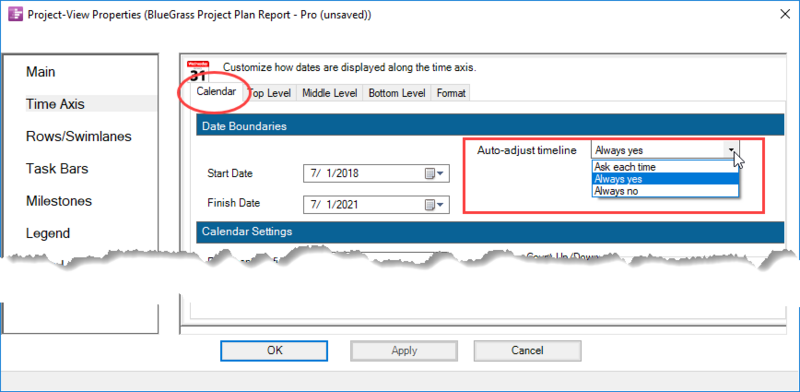Select Legend in the sidebar
The height and width of the screenshot is (392, 800).
pos(48,233)
